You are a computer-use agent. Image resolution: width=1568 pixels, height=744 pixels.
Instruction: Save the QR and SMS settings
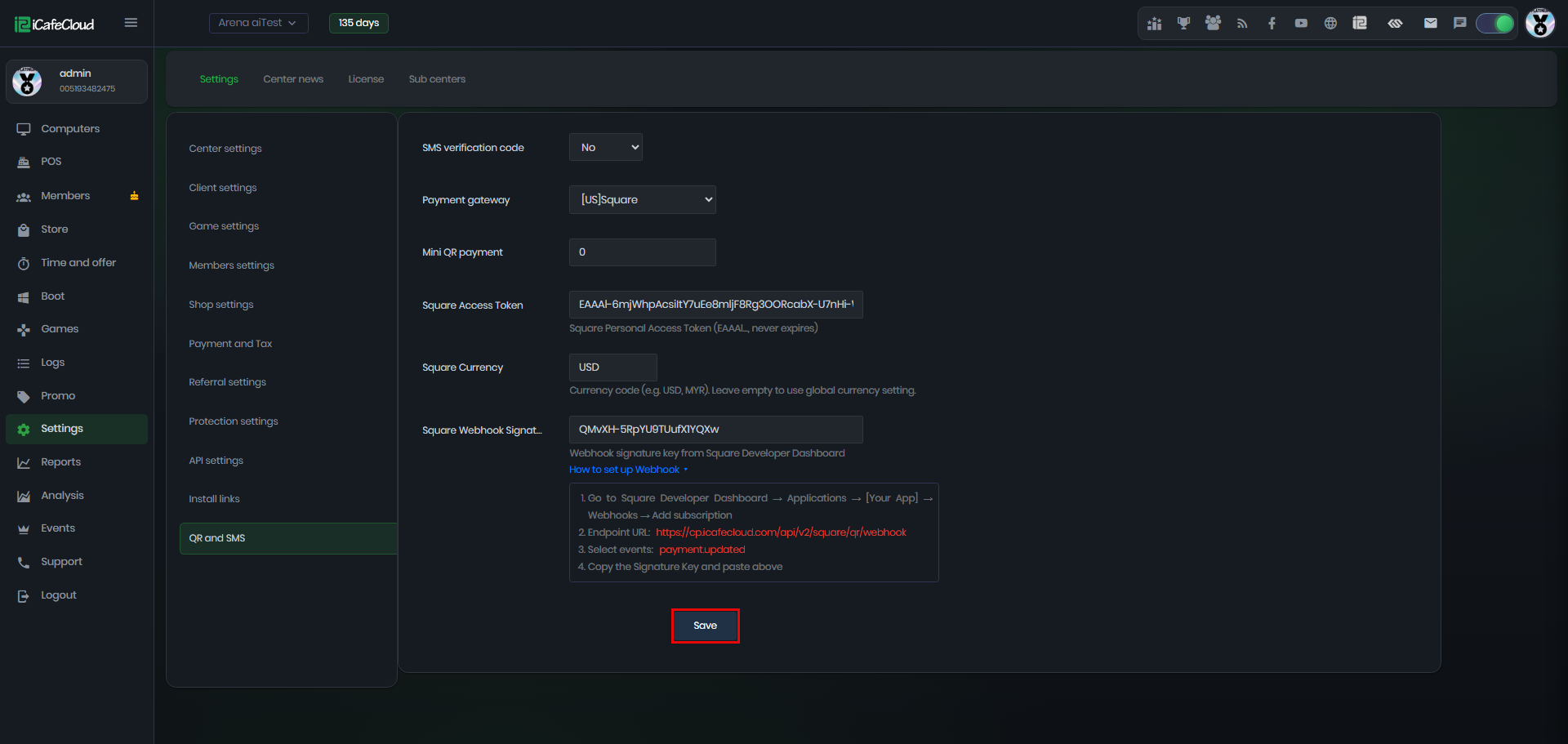point(706,626)
